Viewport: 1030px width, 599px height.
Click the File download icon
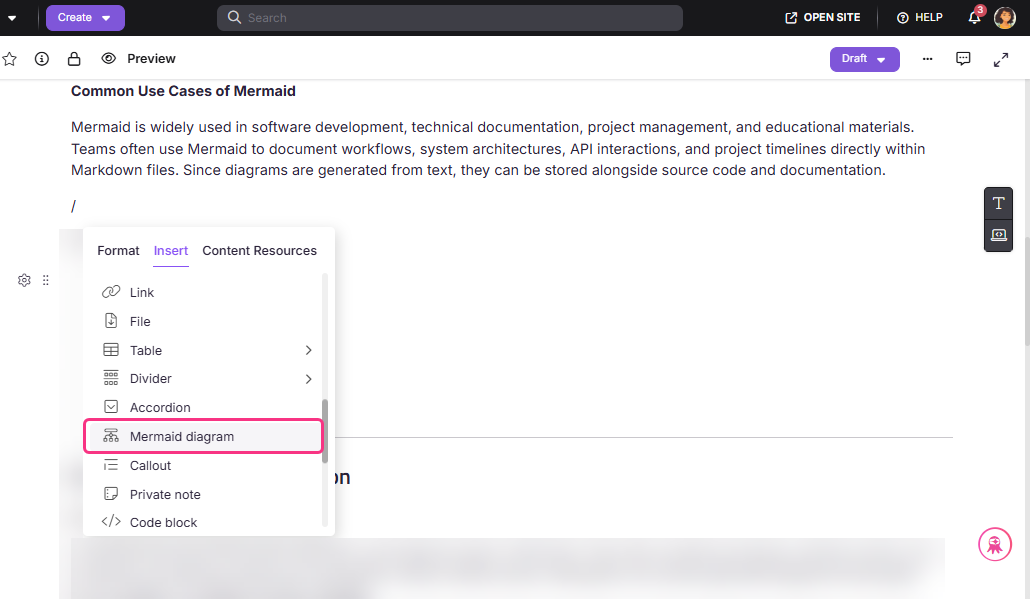point(111,321)
